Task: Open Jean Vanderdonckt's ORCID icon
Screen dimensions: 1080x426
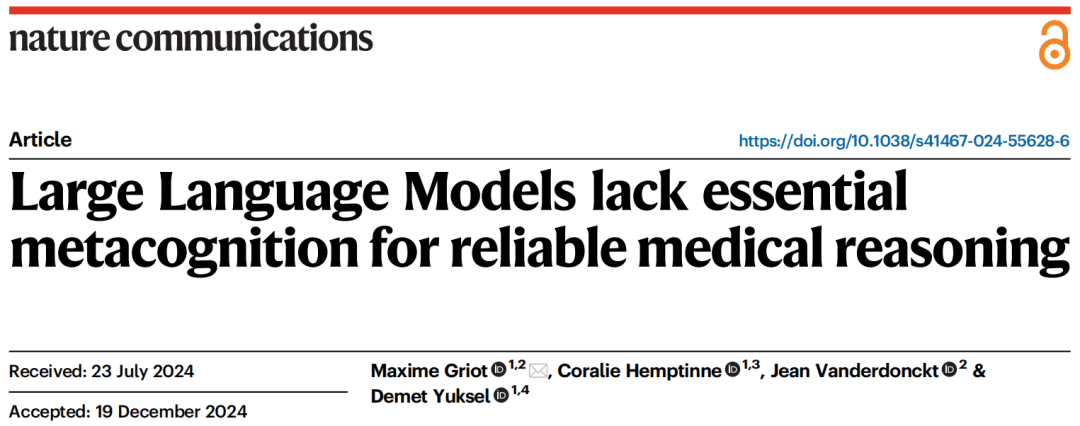Action: pyautogui.click(x=948, y=372)
